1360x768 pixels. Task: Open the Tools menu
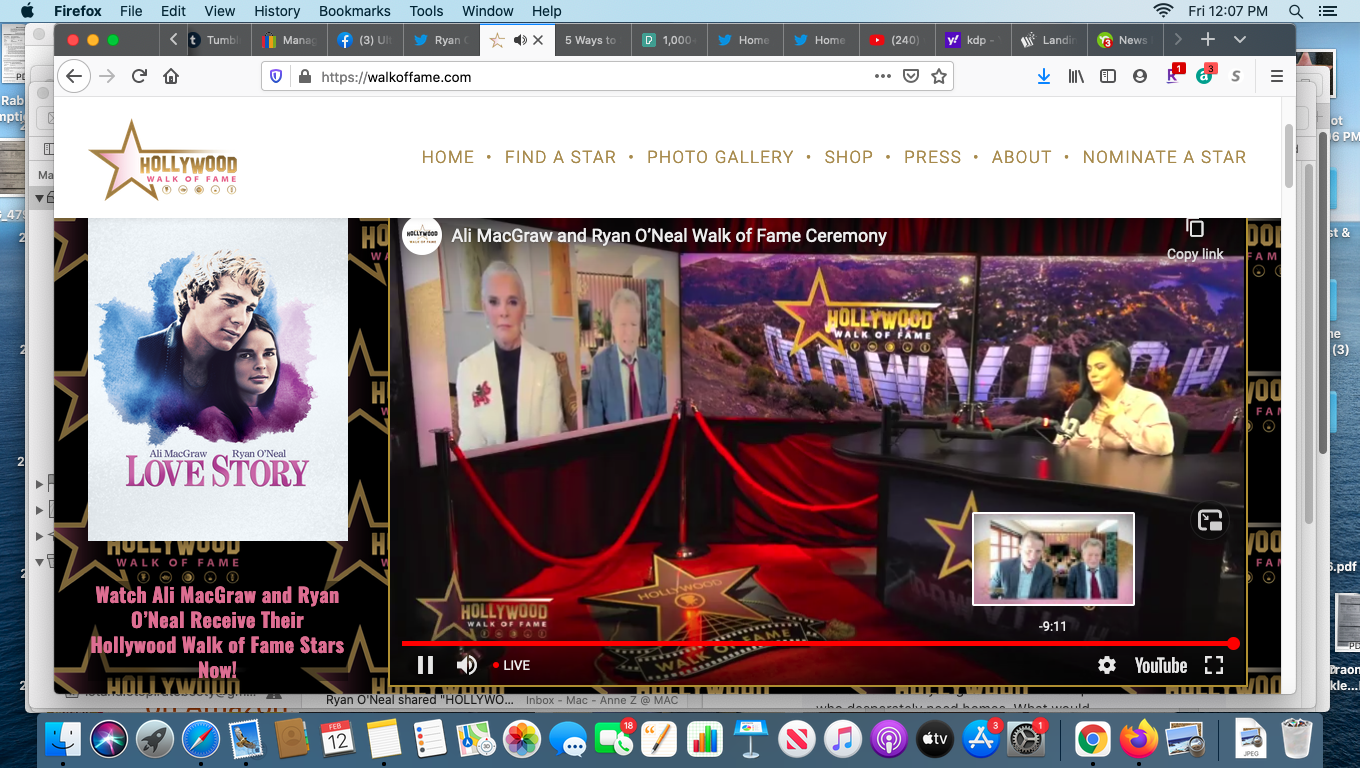[426, 11]
